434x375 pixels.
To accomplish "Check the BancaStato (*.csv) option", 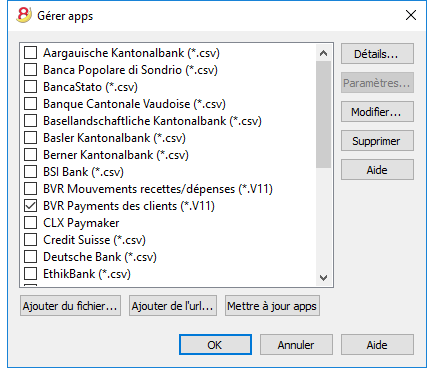I will click(30, 87).
